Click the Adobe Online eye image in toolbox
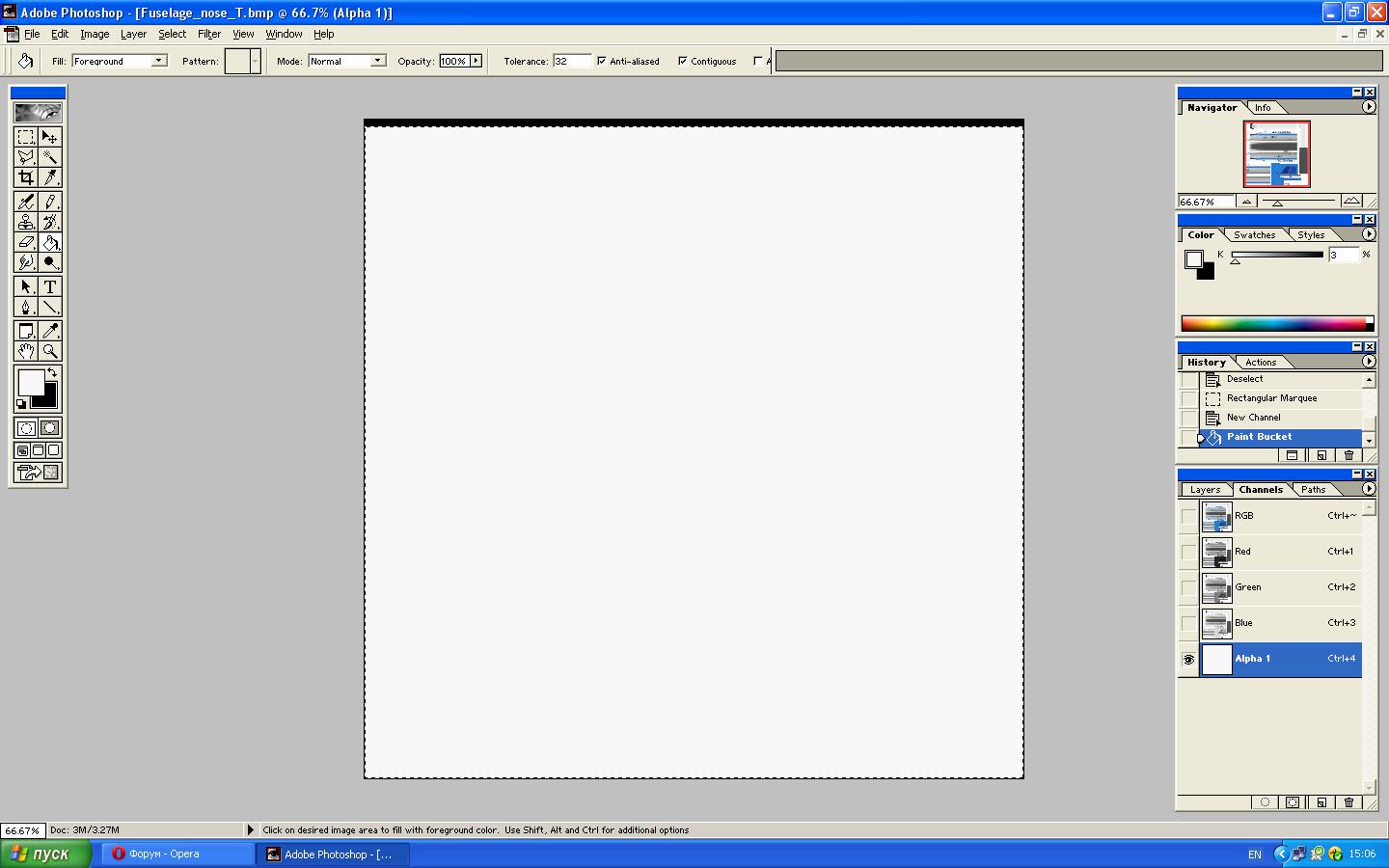This screenshot has width=1389, height=868. point(38,112)
